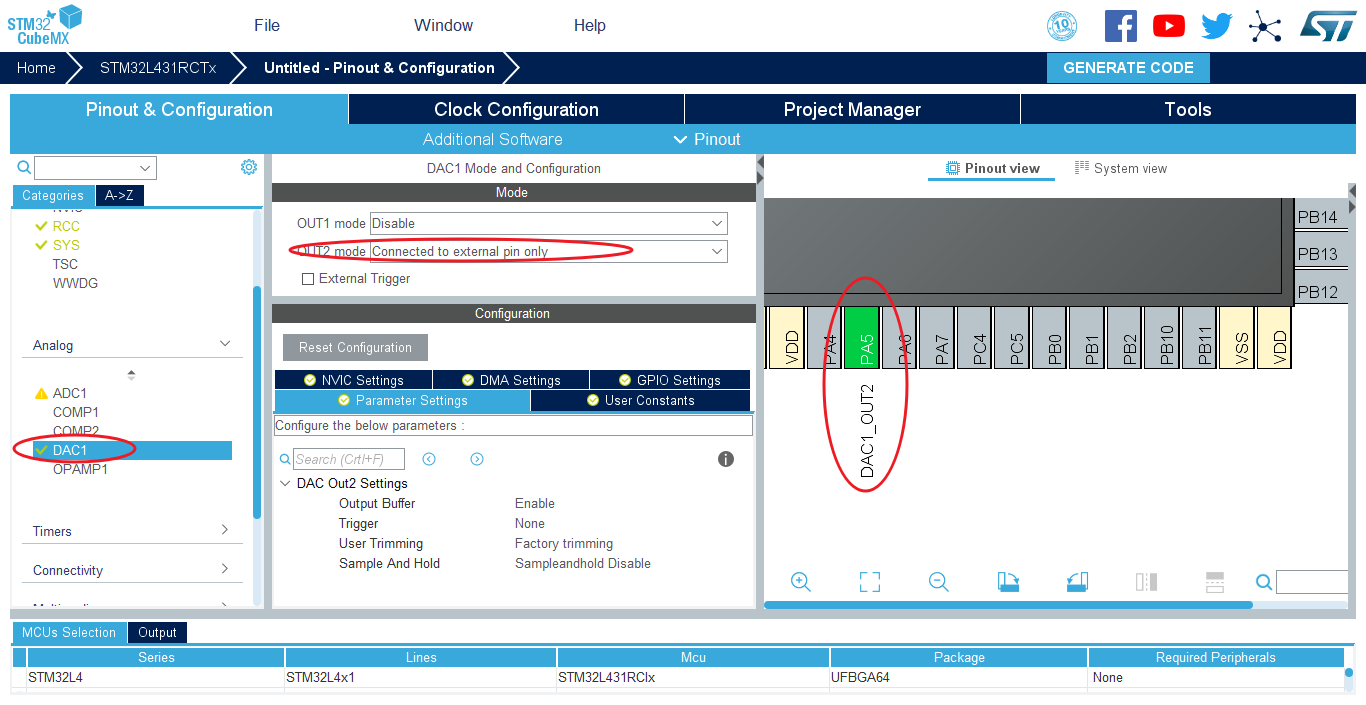Go to next parameter search result
1366x705 pixels.
coord(477,459)
